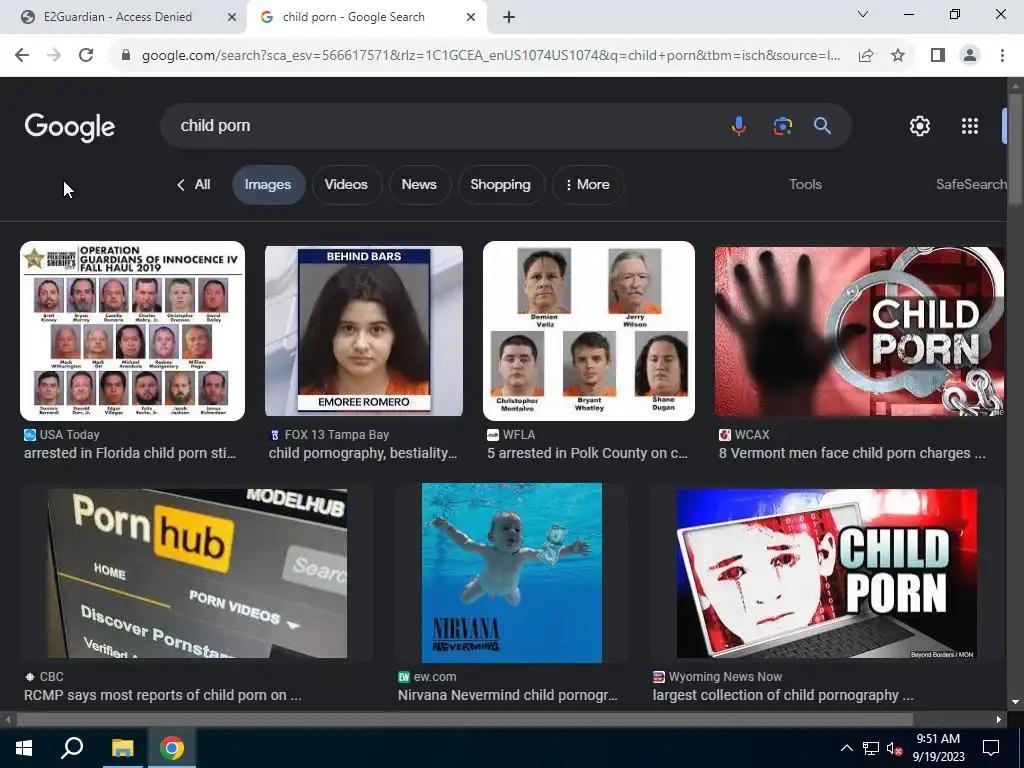The height and width of the screenshot is (768, 1024).
Task: Go back to the previous page
Action: click(22, 56)
